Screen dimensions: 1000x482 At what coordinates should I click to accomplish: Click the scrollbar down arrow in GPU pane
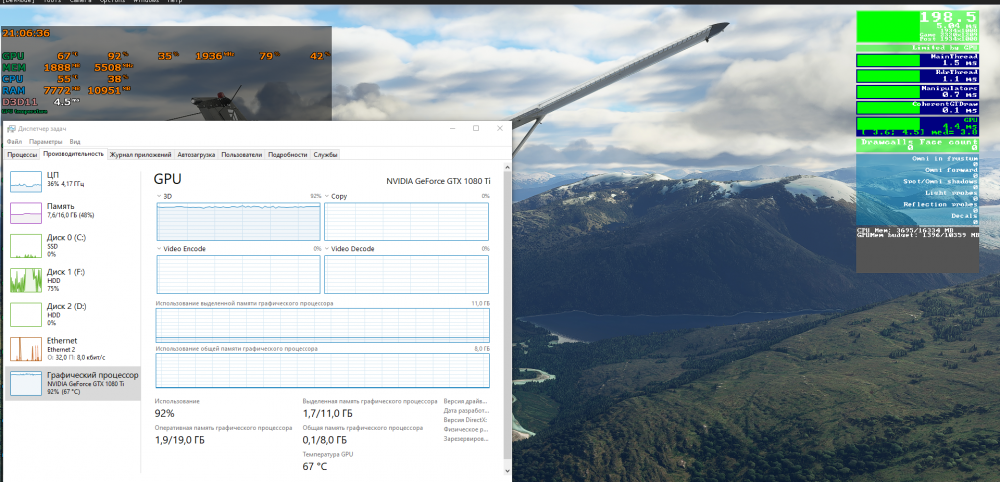pos(507,471)
